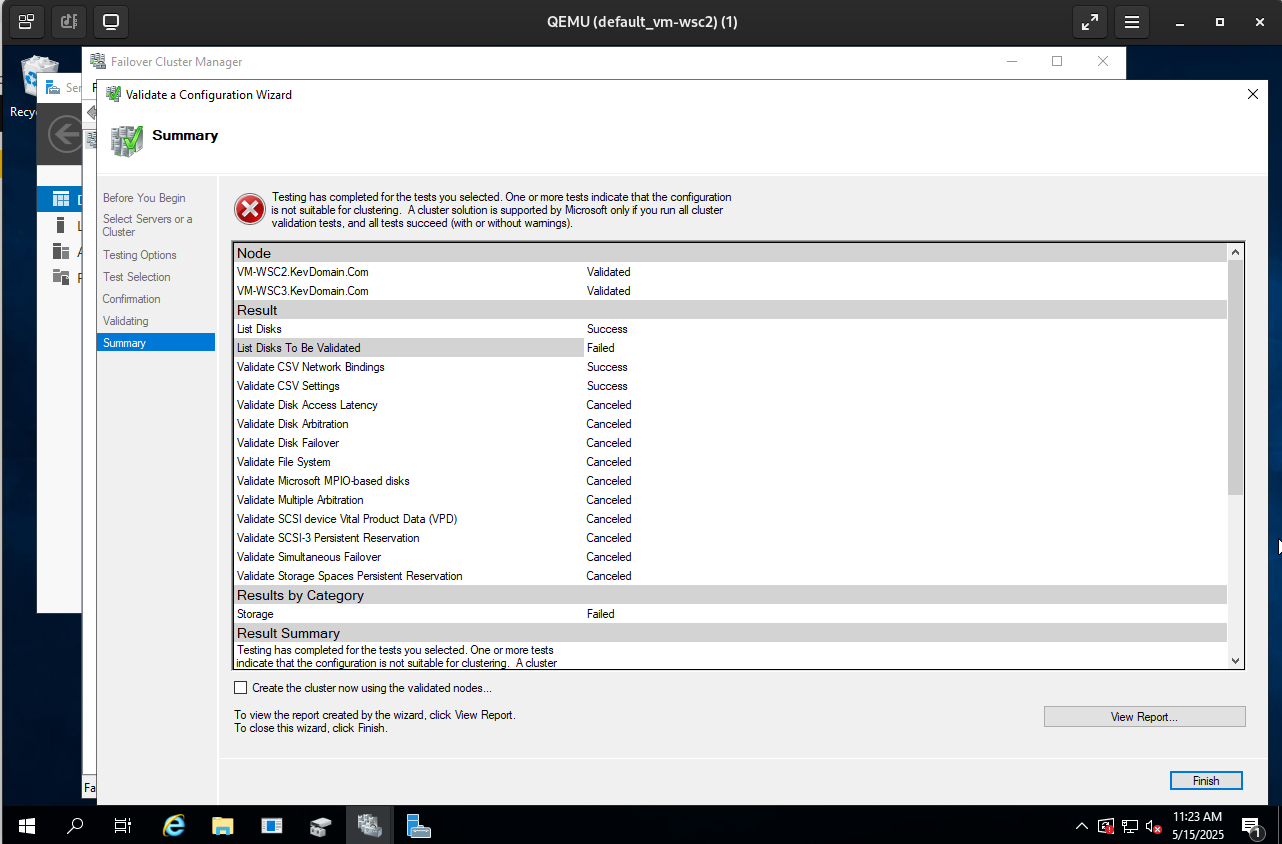Select the 'Validate CSV Network Bindings' row
Image resolution: width=1282 pixels, height=844 pixels.
coord(730,367)
